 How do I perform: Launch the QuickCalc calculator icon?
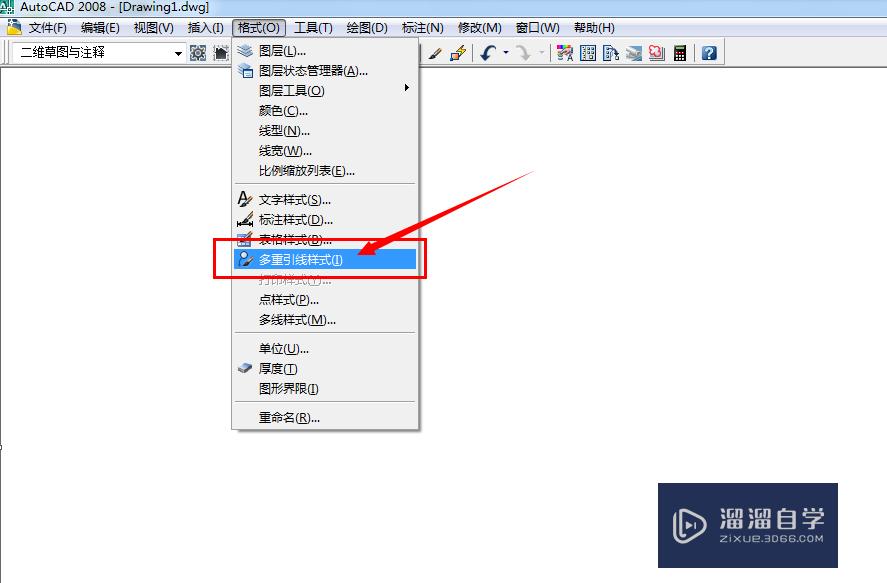pos(680,52)
